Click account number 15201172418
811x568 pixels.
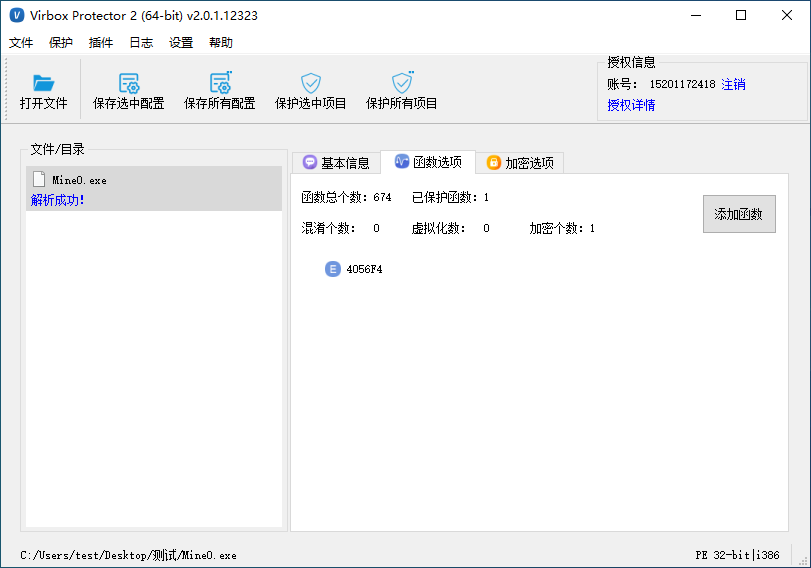(682, 84)
